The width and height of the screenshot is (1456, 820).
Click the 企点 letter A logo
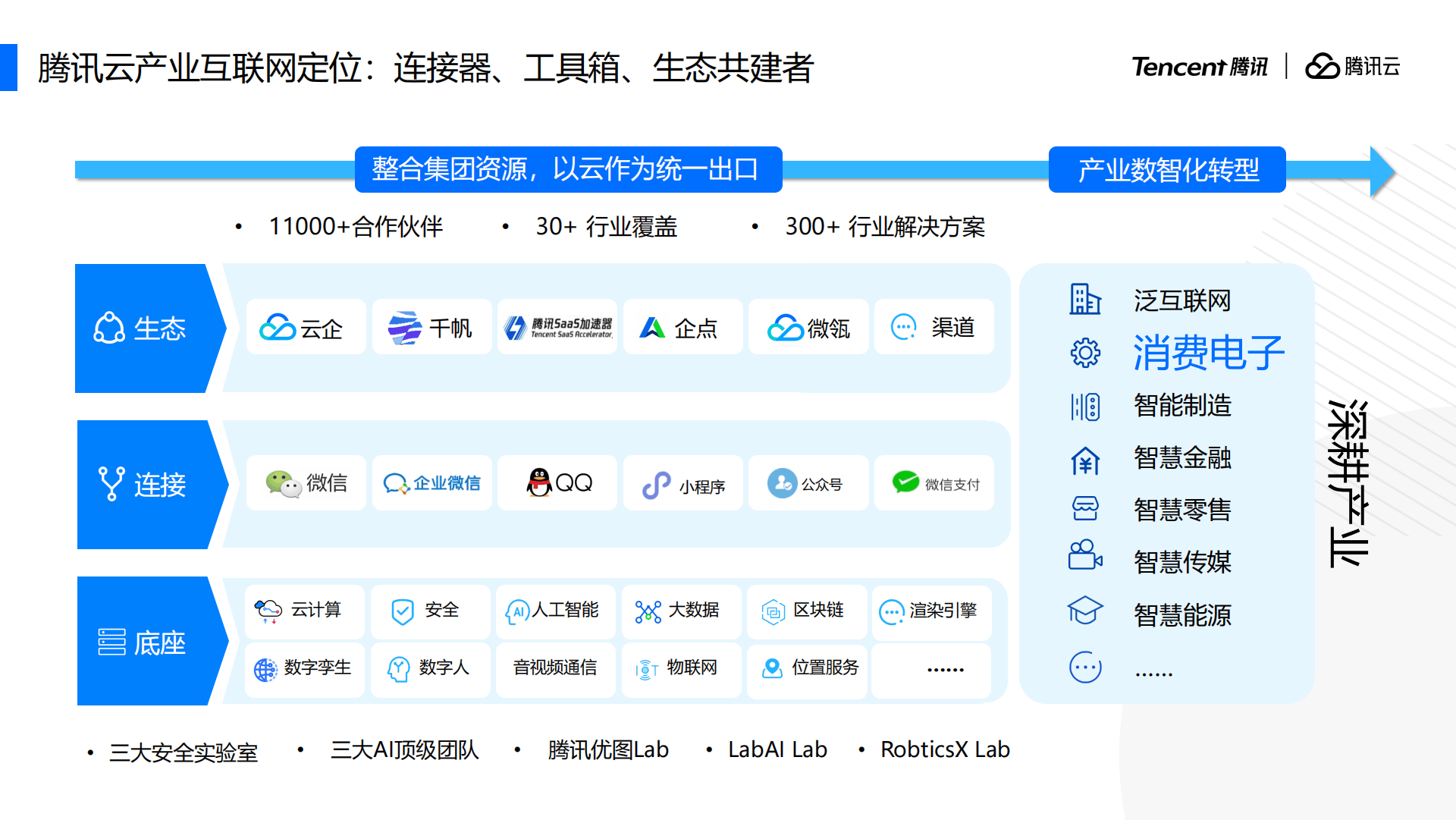click(652, 328)
